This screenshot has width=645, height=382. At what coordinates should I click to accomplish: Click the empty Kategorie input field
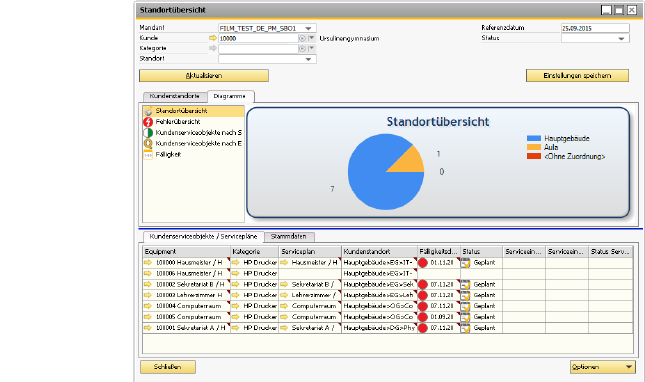pos(258,49)
